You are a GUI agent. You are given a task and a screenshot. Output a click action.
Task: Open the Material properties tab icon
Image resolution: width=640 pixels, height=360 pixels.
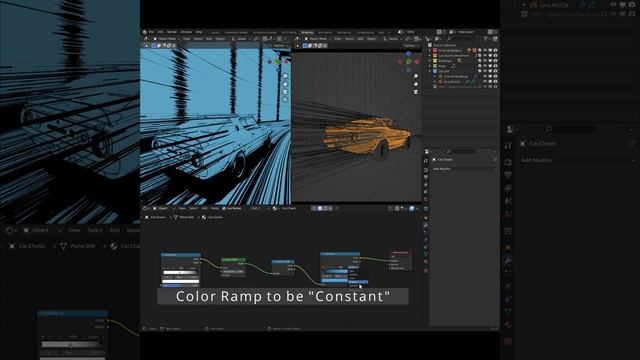coord(426,261)
